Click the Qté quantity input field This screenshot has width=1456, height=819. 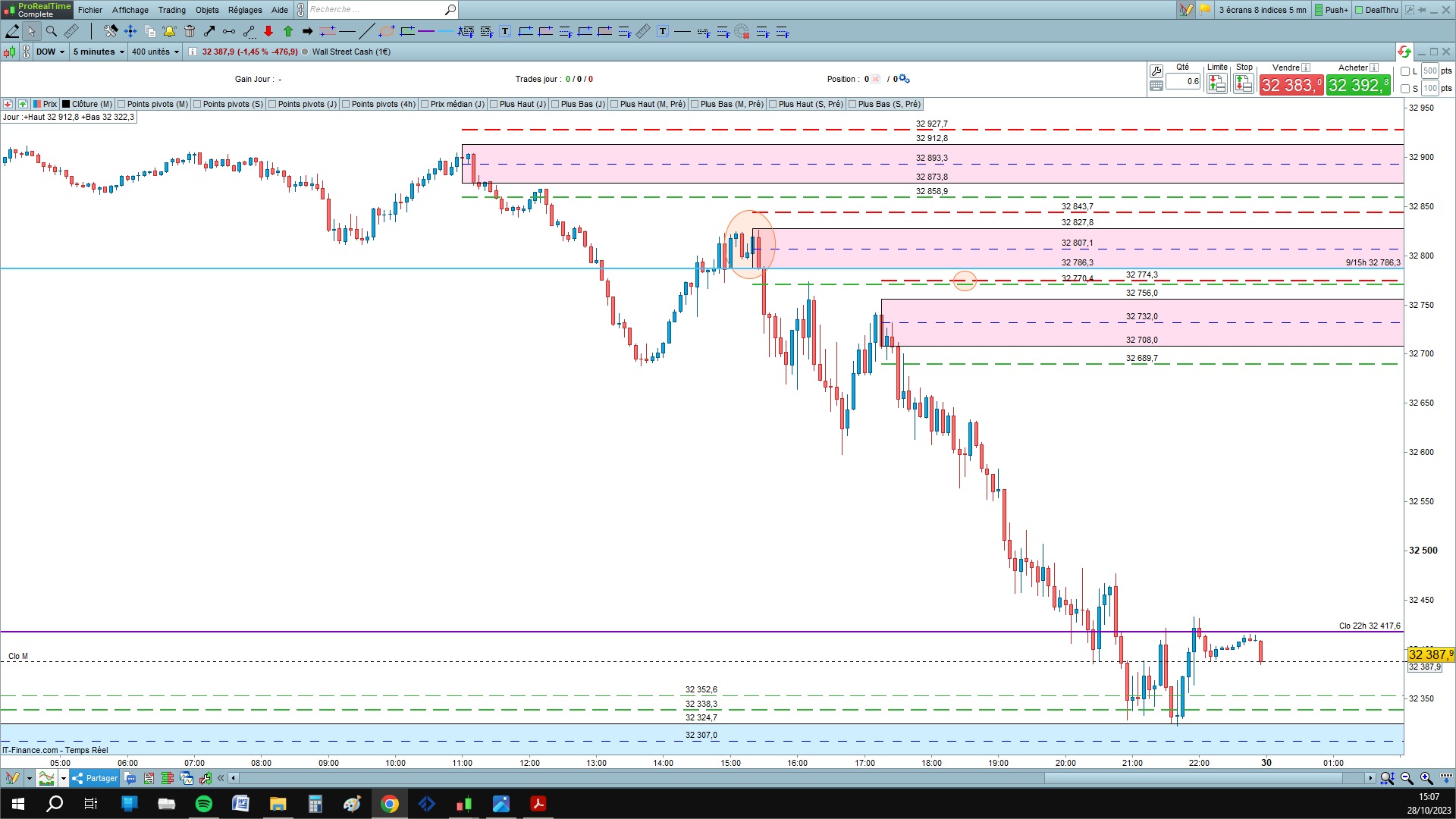click(1183, 81)
